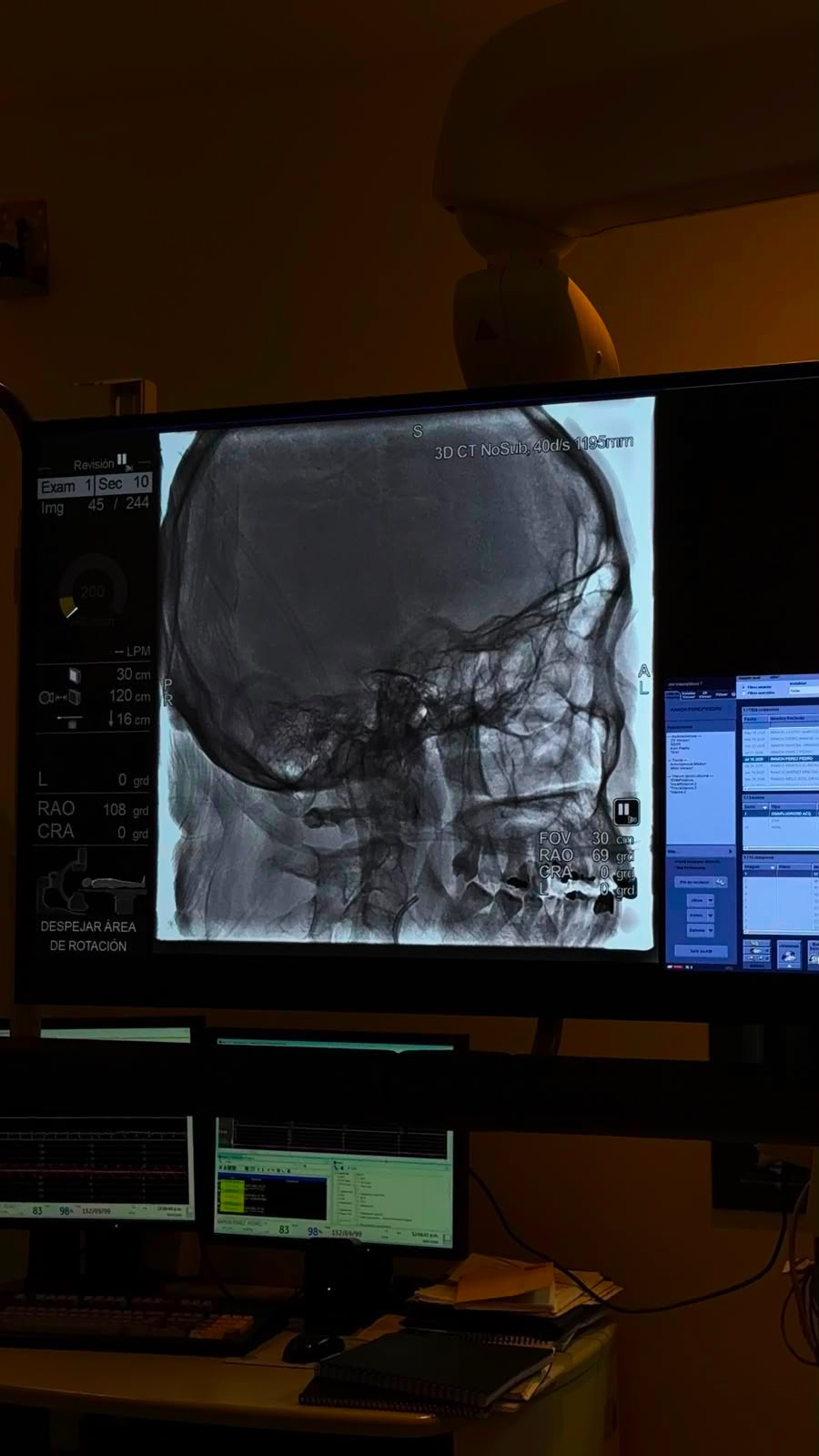Click the globe icon button at browser bottom
This screenshot has width=819, height=1456.
click(789, 955)
